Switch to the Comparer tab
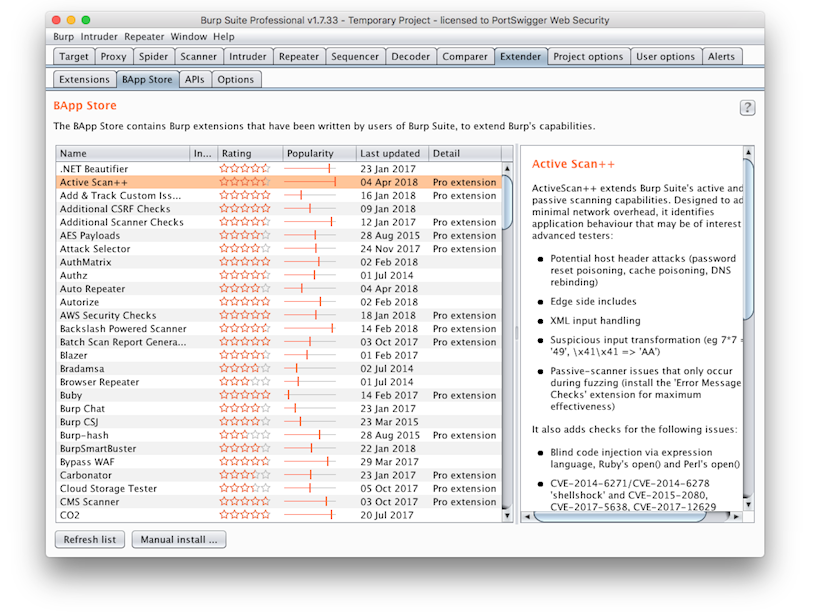Screen dimensions: 822x615 465,57
